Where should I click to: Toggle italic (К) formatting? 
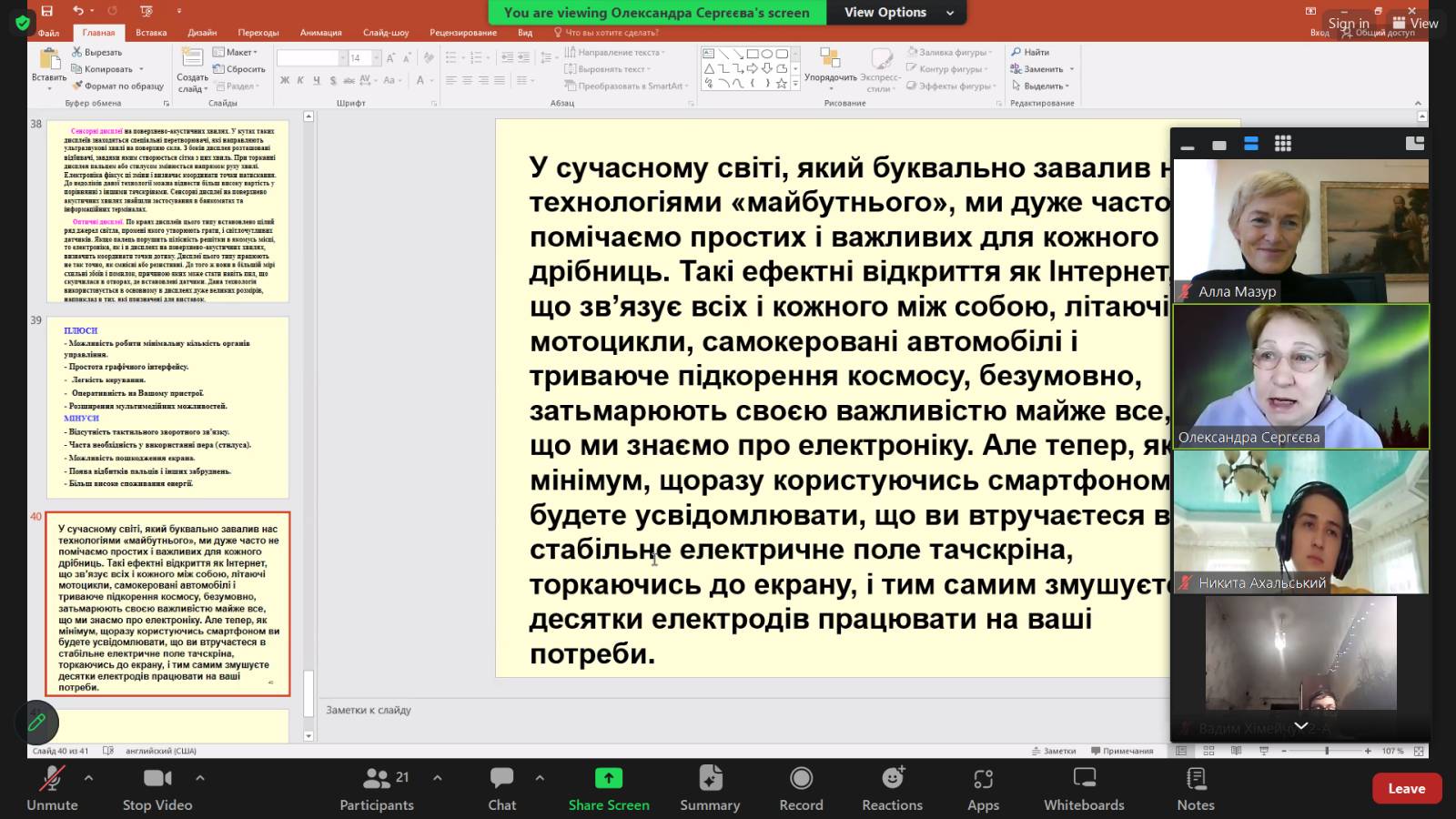[x=300, y=80]
